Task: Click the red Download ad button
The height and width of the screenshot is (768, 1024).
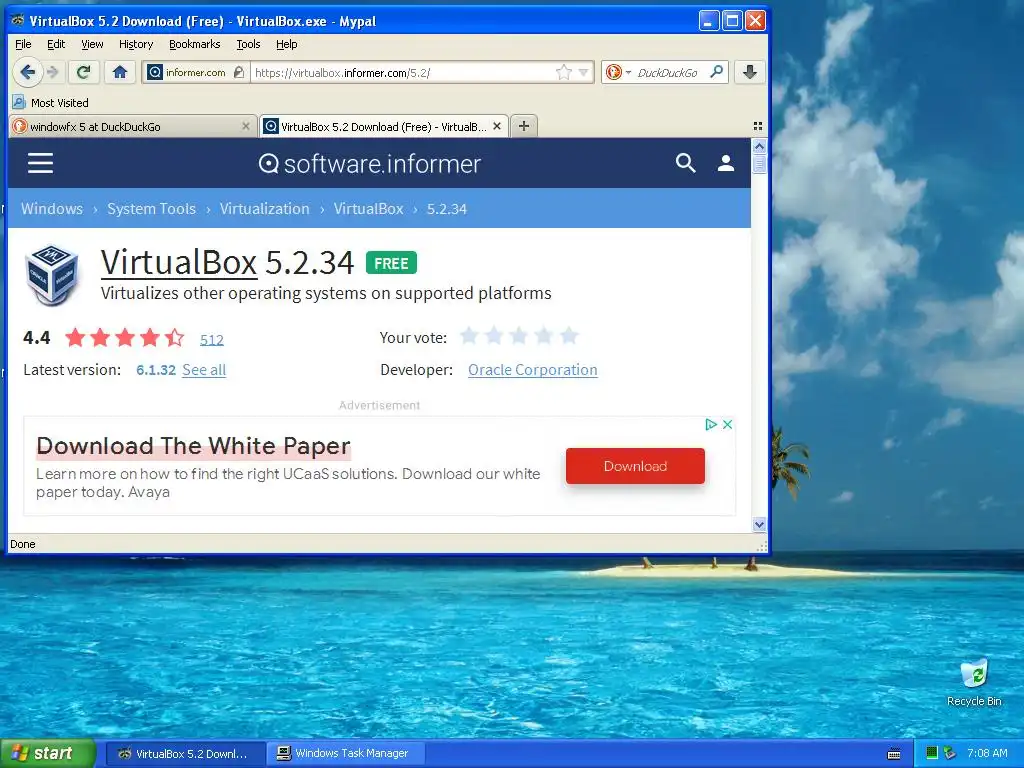Action: click(635, 466)
